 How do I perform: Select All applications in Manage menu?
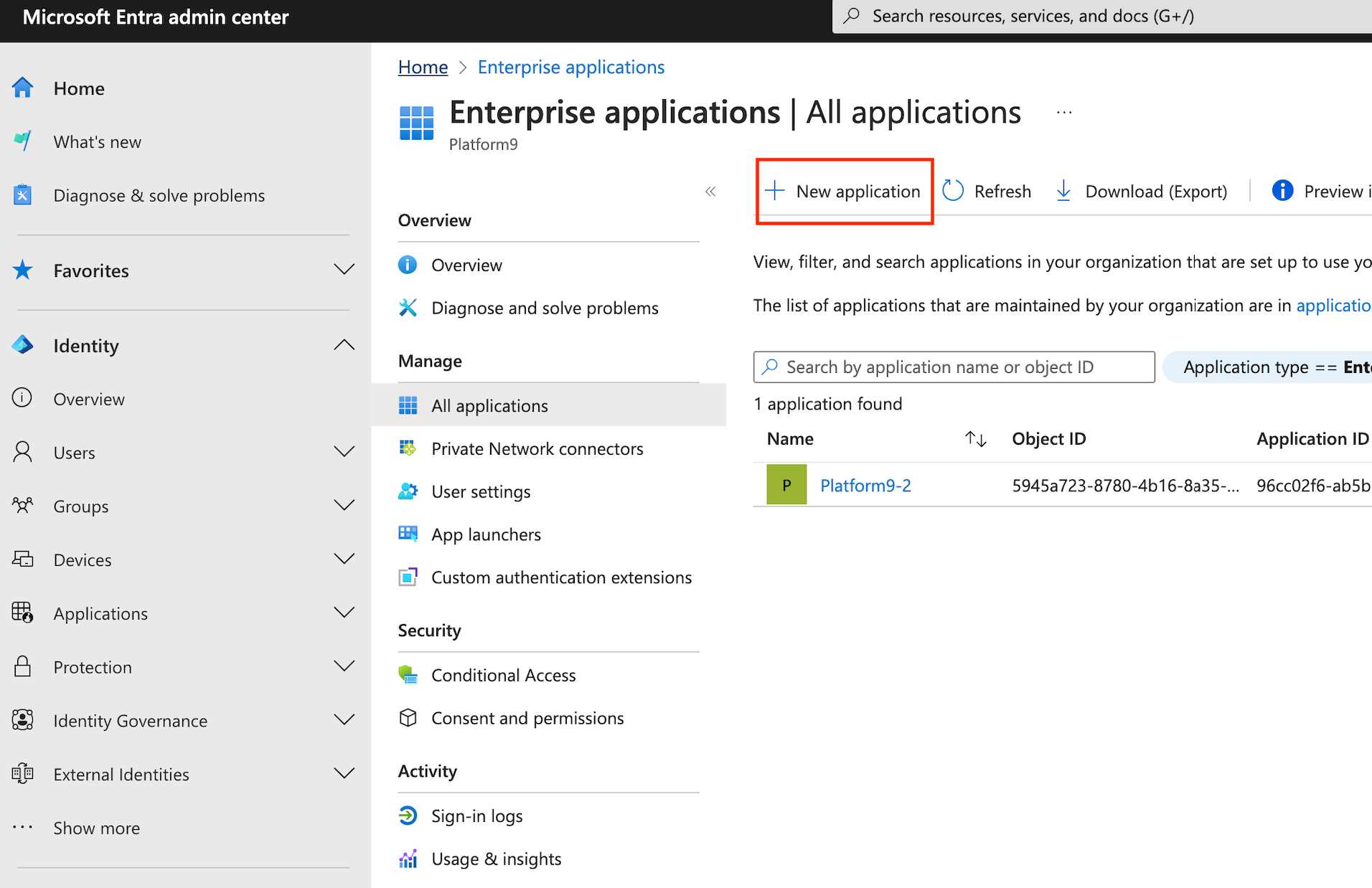(x=489, y=406)
